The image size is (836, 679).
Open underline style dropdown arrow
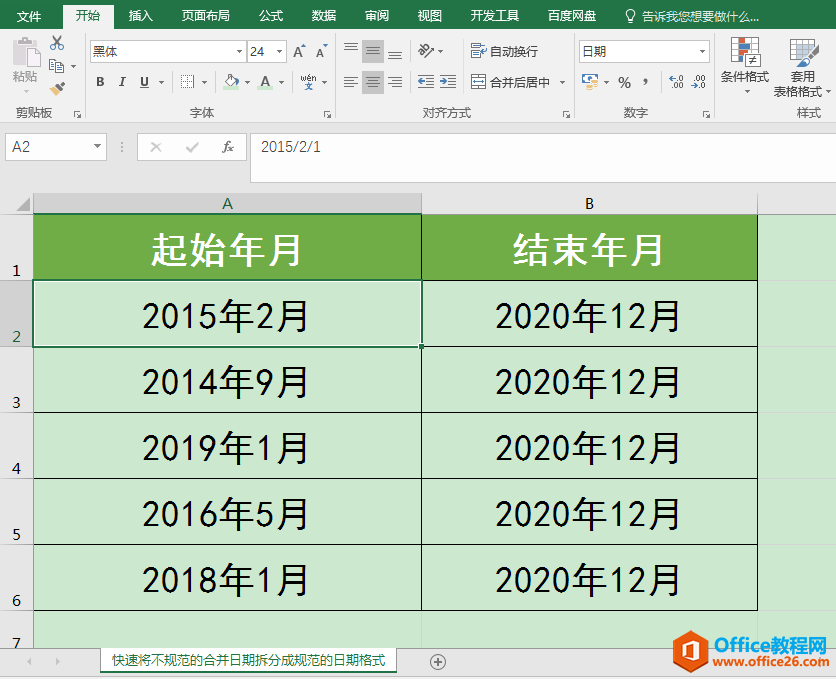[x=161, y=83]
